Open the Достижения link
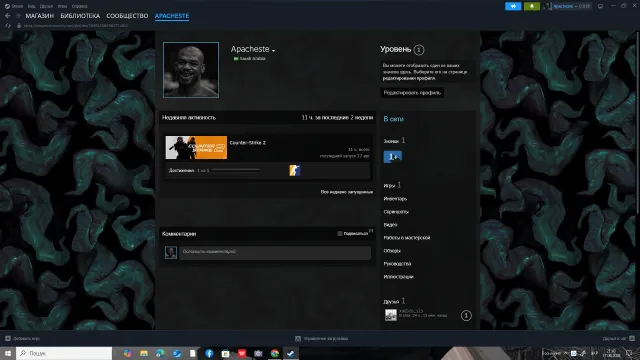The width and height of the screenshot is (640, 360). [x=181, y=170]
